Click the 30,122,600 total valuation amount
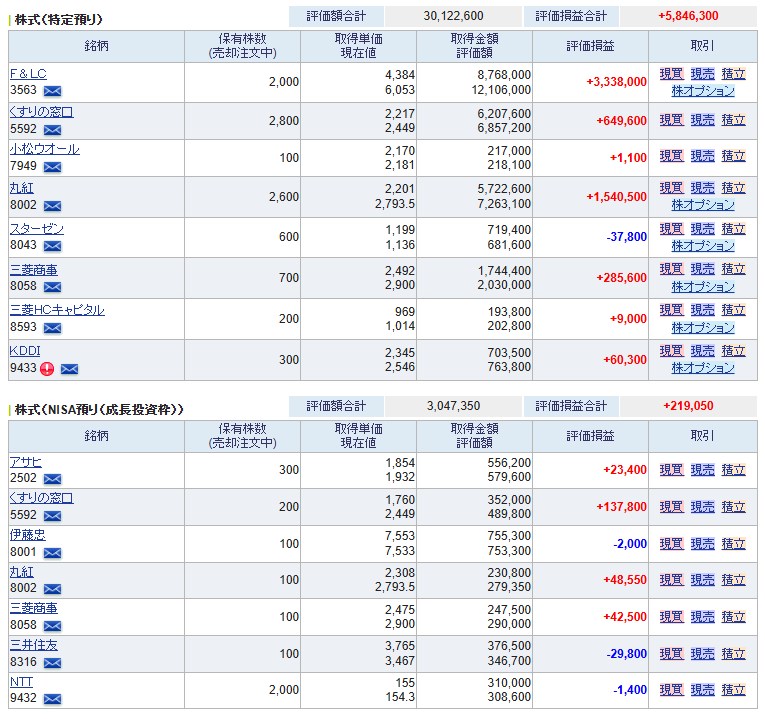 click(453, 16)
